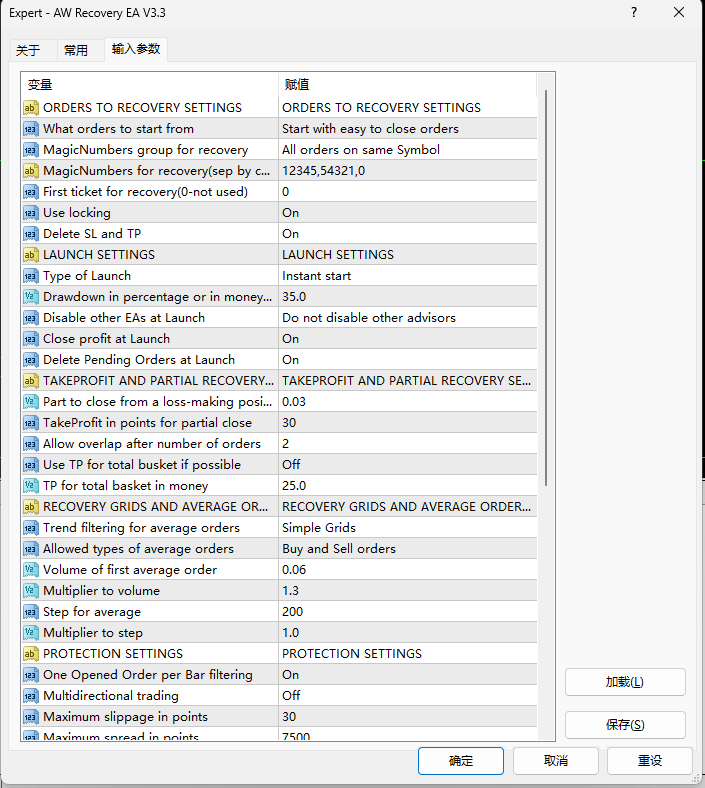Click the icon beside TP for total basket in money
The height and width of the screenshot is (788, 705).
[x=31, y=485]
